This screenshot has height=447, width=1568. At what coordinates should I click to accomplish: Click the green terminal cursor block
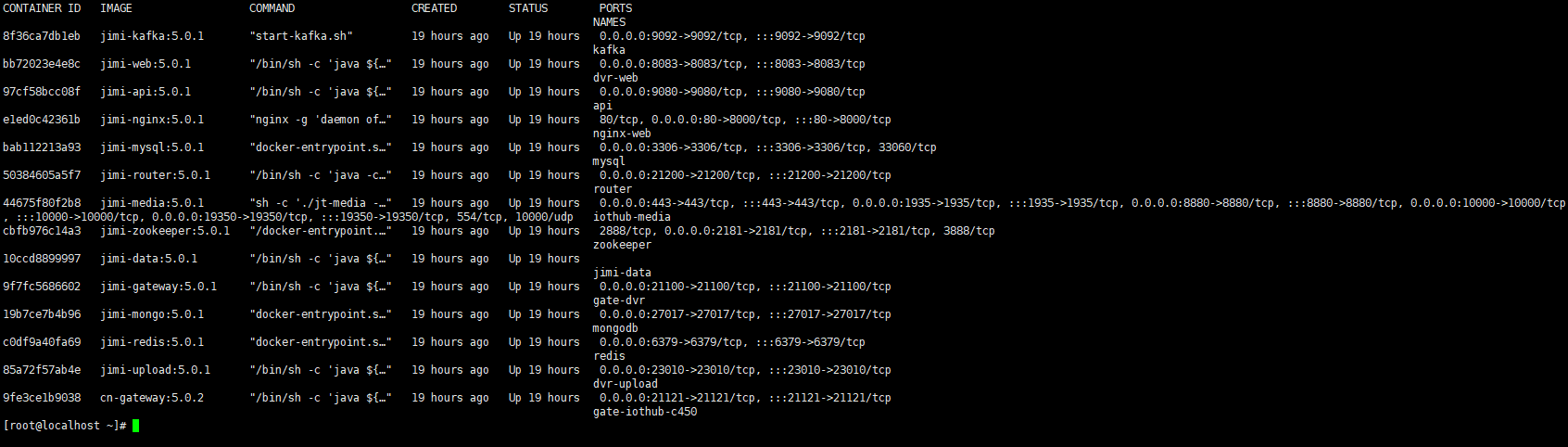pos(135,426)
